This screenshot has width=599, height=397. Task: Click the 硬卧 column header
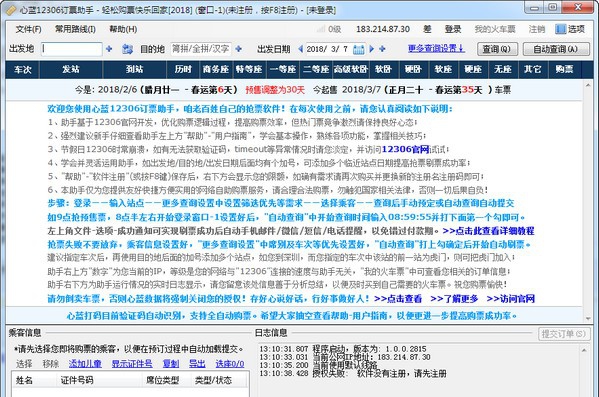pyautogui.click(x=413, y=69)
